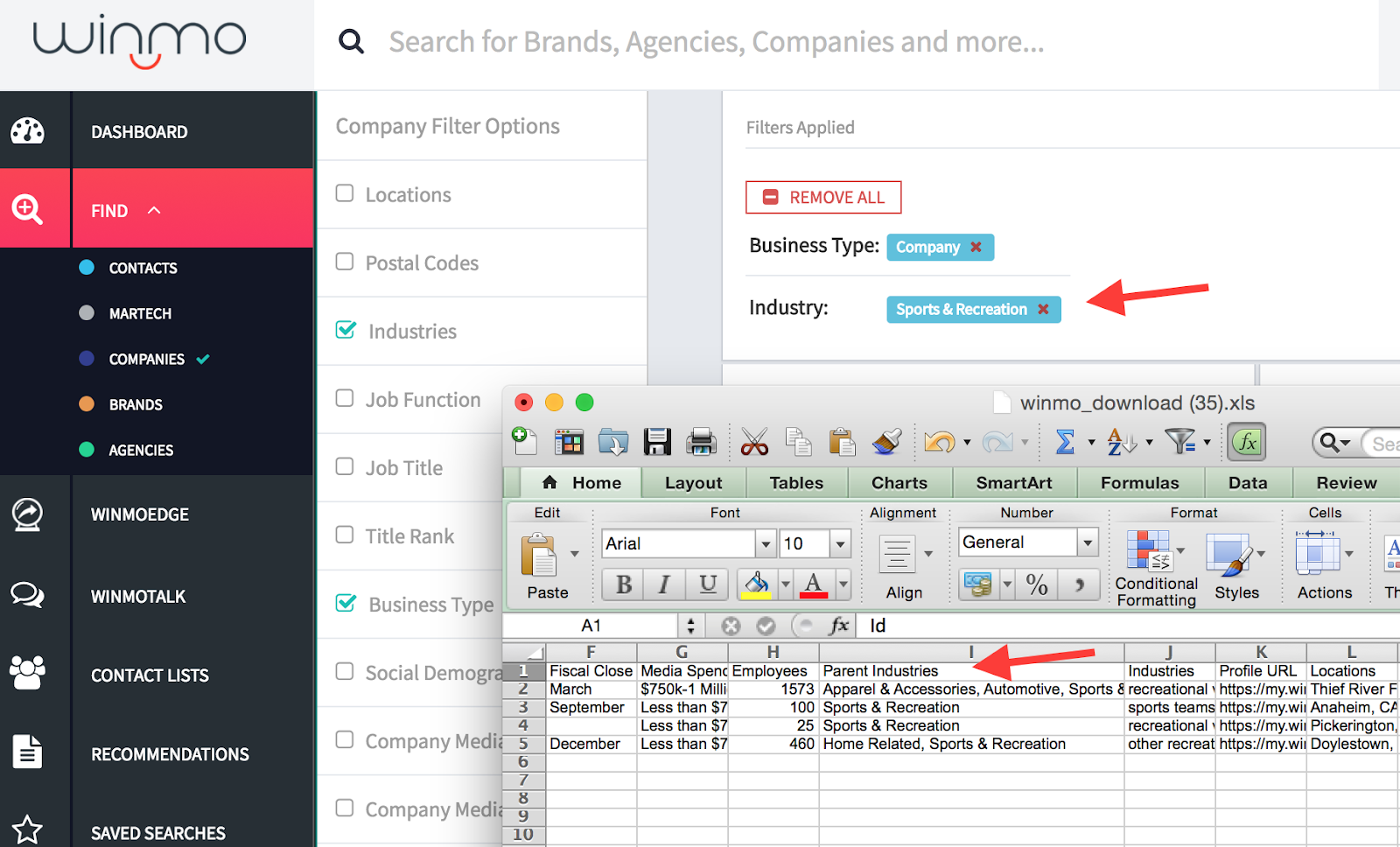Select the Parent Industries header cell

[x=971, y=671]
